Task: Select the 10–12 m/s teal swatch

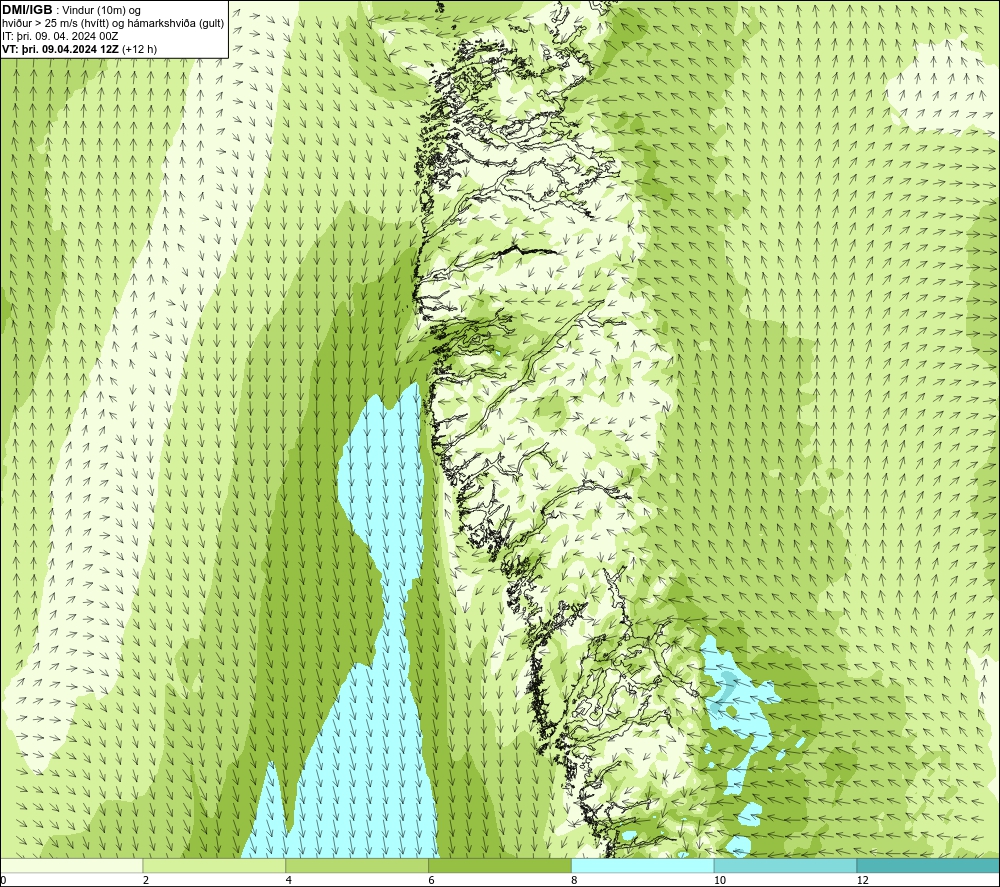Action: 786,865
